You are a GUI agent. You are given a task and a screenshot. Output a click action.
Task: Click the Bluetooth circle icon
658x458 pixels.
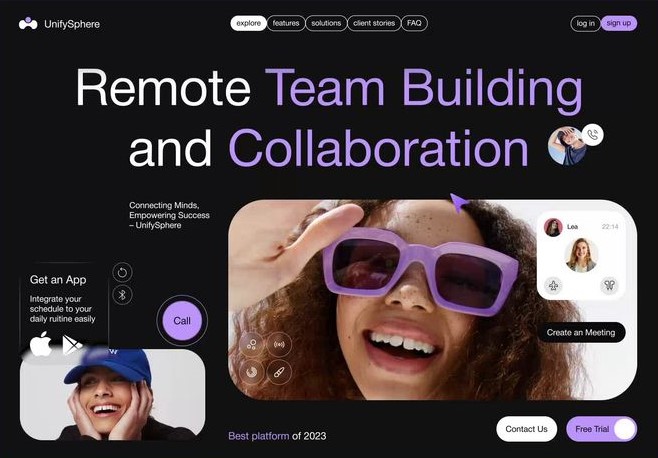point(122,295)
